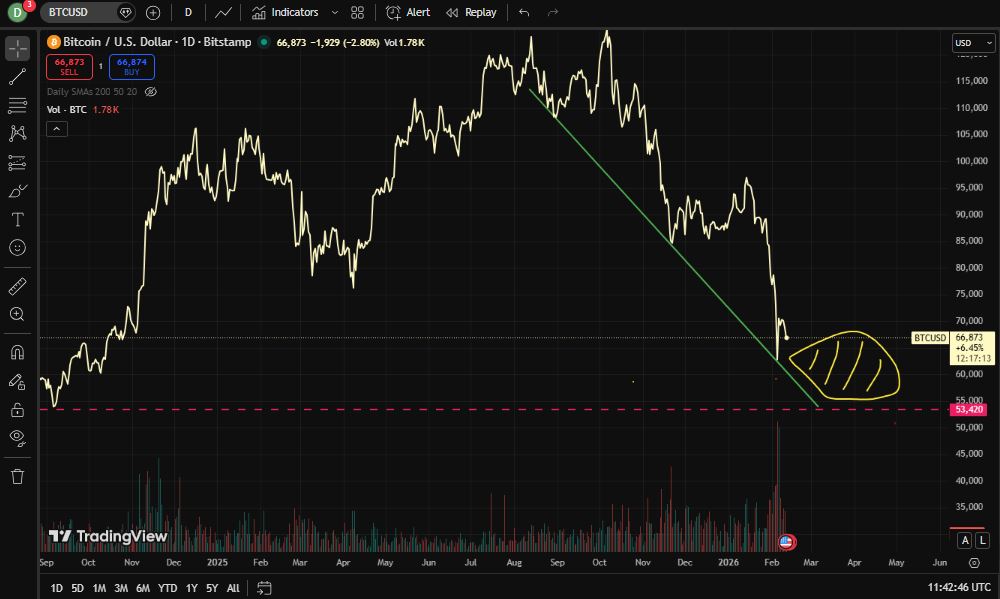Set time range to 3M

coord(121,588)
